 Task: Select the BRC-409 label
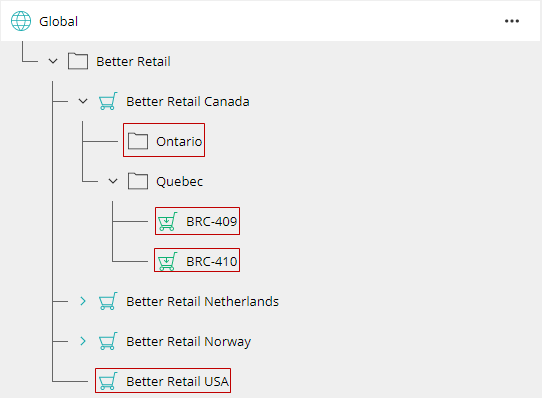[x=212, y=222]
